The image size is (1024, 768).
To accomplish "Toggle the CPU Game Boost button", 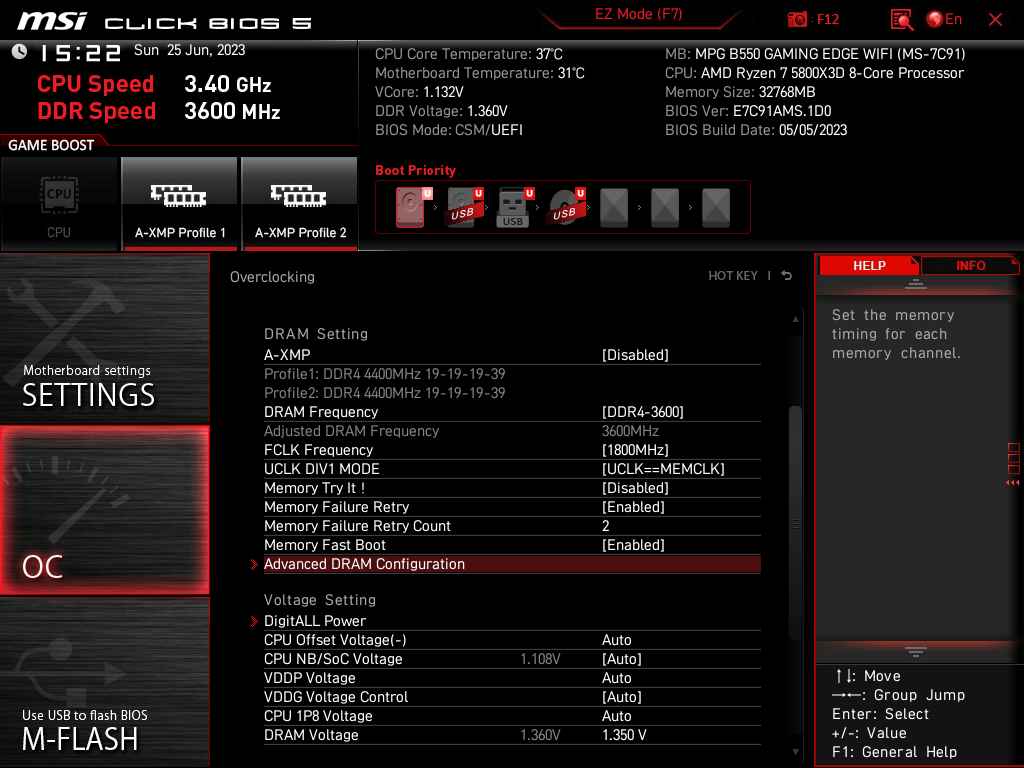I will (x=59, y=204).
